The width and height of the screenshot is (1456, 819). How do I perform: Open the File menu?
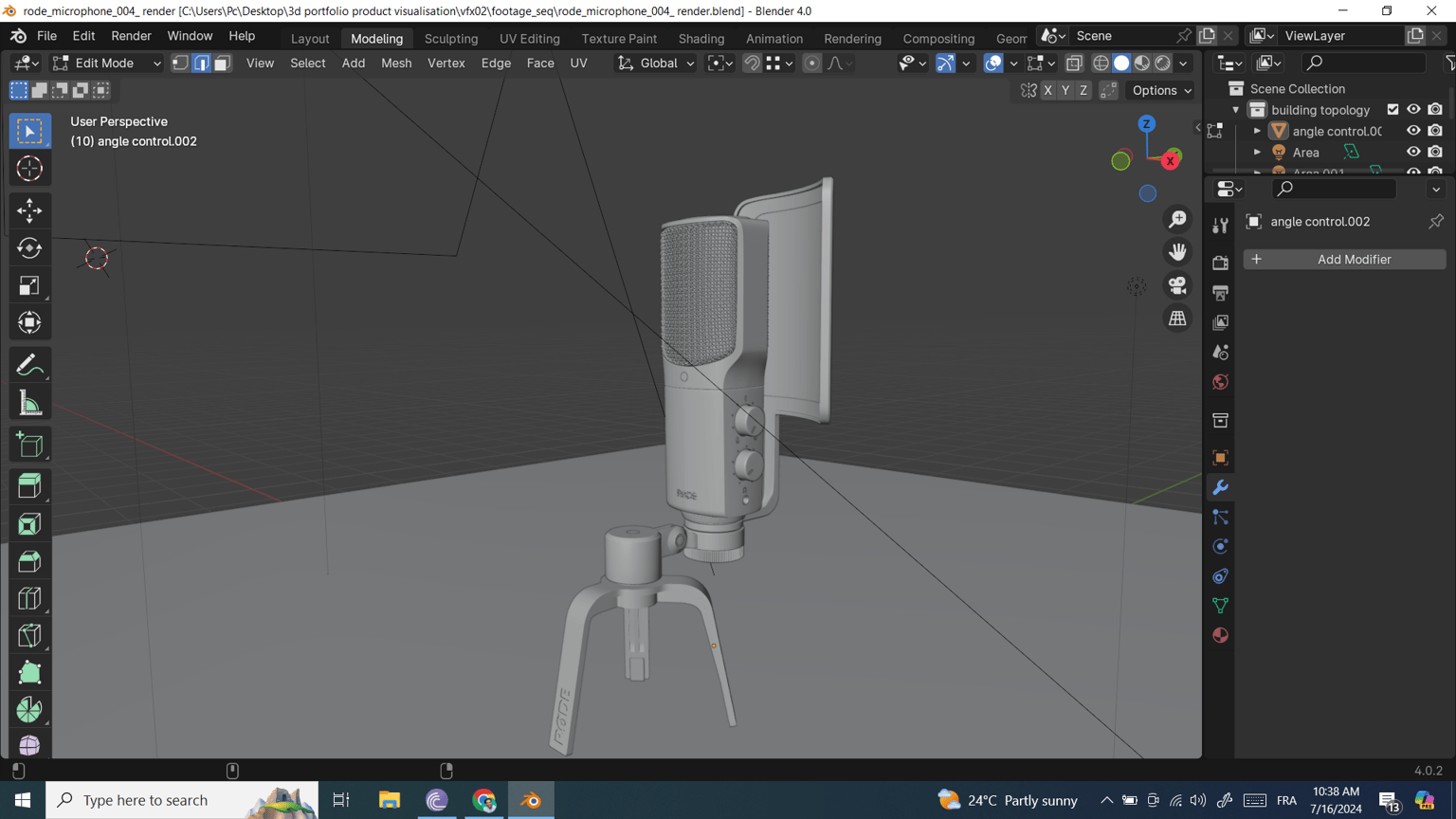46,36
